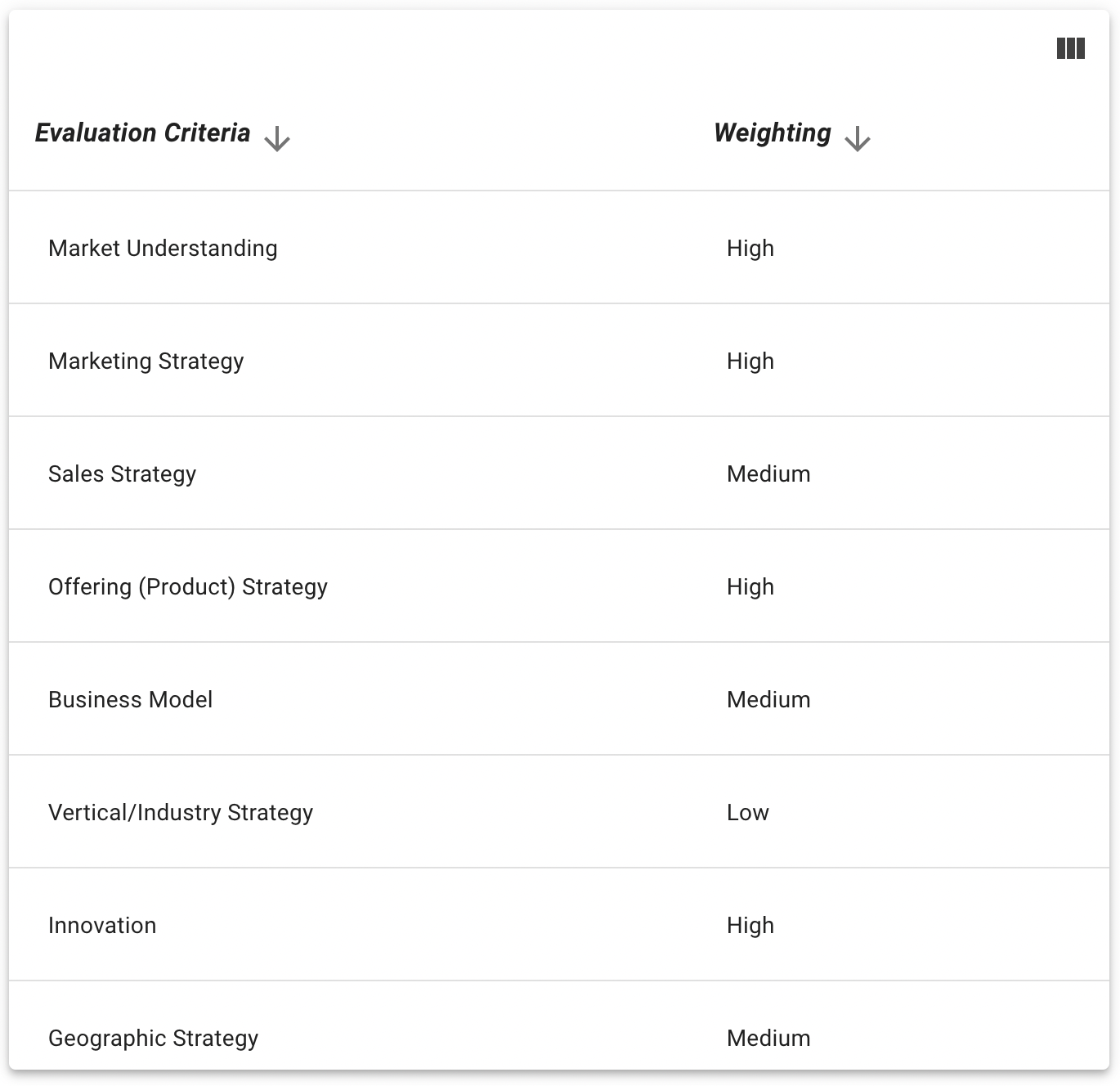
Task: Click Medium weighting for Business Model
Action: coord(768,700)
